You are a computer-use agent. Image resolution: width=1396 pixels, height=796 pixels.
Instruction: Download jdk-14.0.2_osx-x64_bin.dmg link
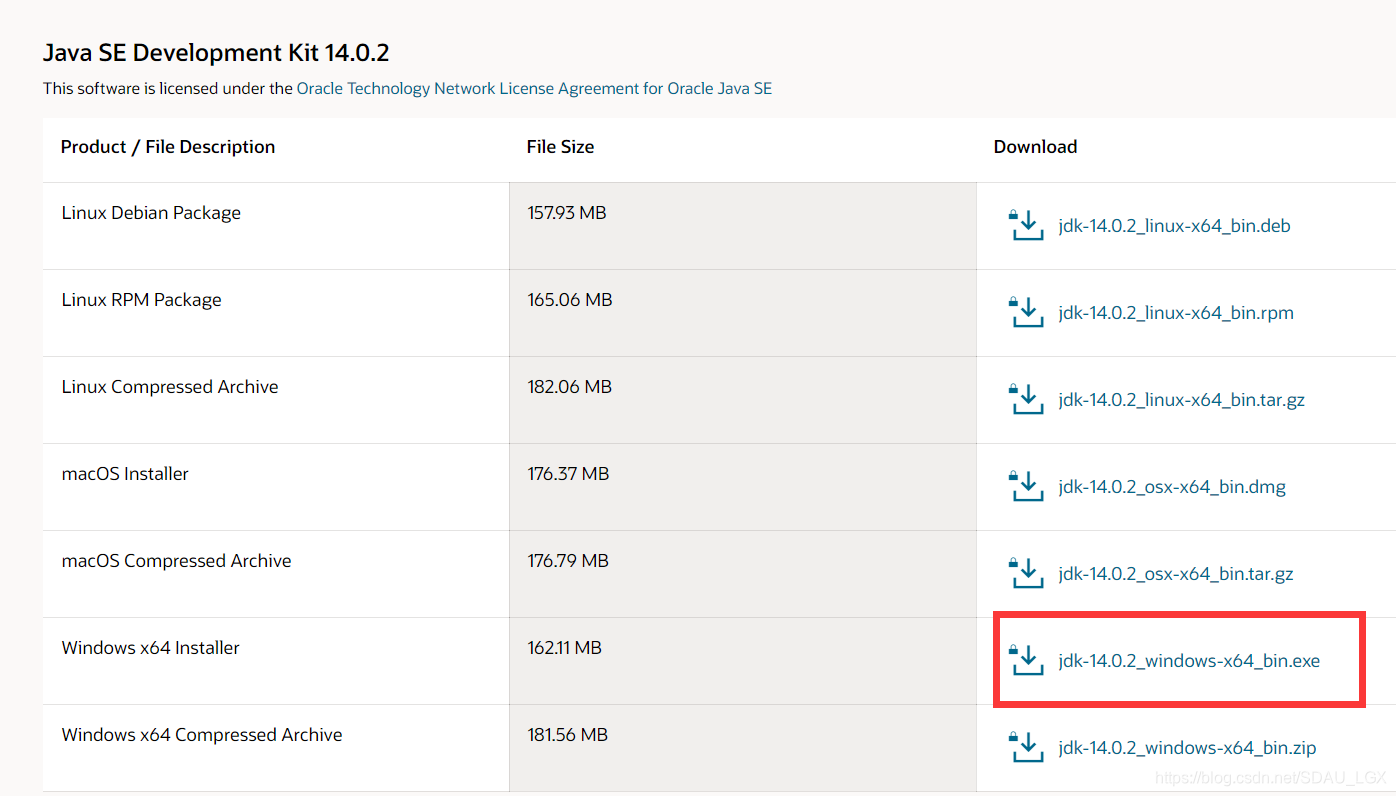[x=1172, y=487]
